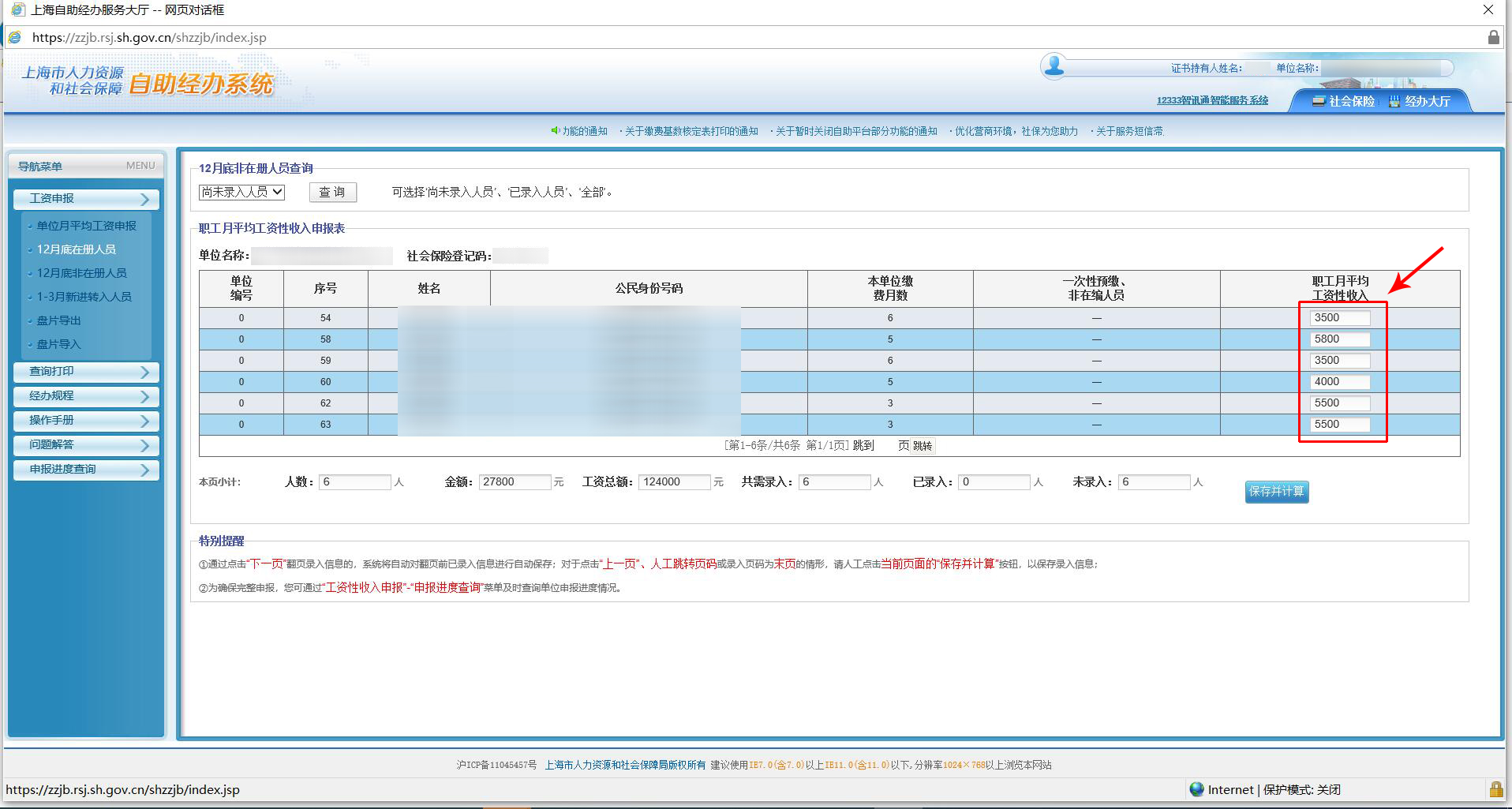Expand the 申报进度查询 menu section
This screenshot has width=1512, height=809.
click(86, 470)
